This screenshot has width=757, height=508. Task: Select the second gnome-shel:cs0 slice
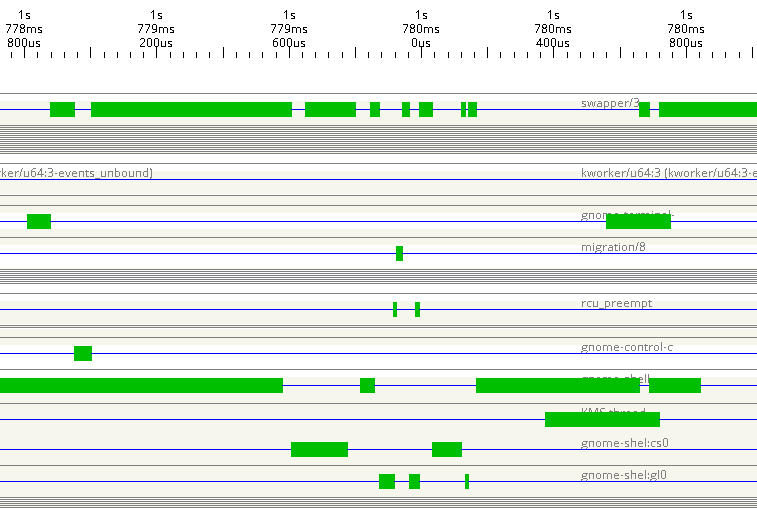coord(446,449)
